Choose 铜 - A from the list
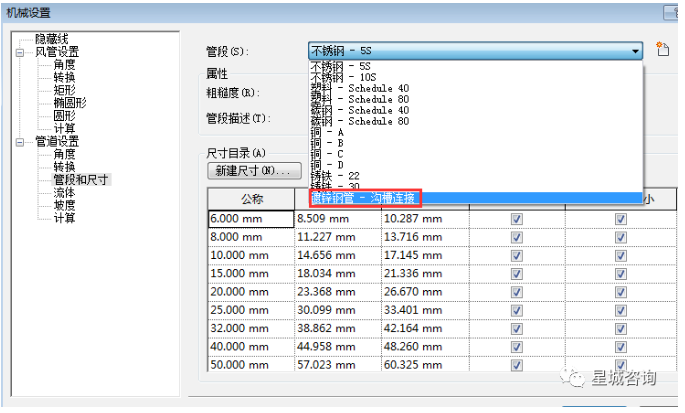The width and height of the screenshot is (685, 413). tap(476, 132)
